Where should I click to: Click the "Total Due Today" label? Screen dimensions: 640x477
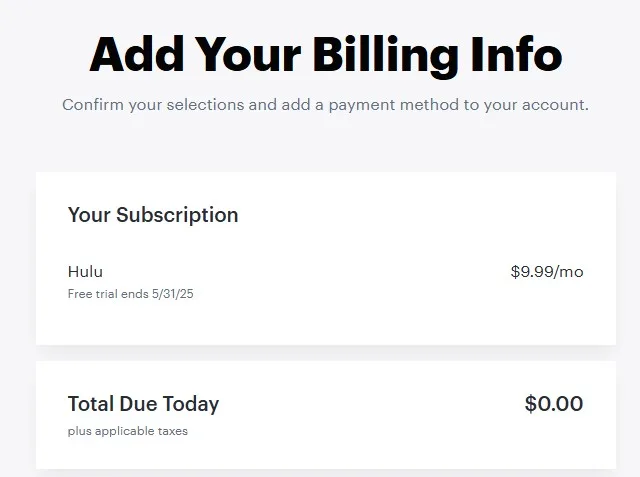tap(143, 404)
